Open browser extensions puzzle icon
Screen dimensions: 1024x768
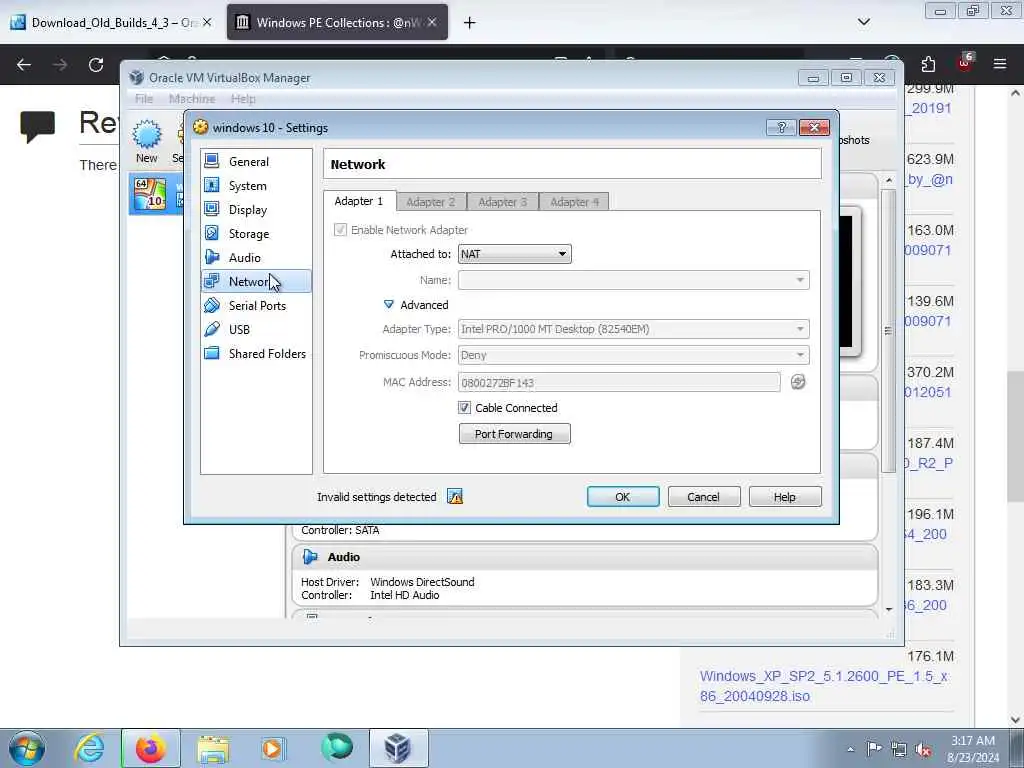(x=928, y=64)
